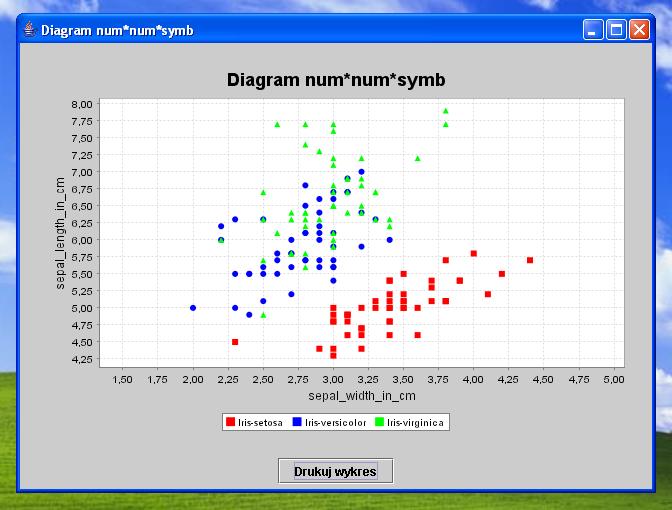Click the green Iris-virginica legend swatch
Image resolution: width=672 pixels, height=510 pixels.
379,422
